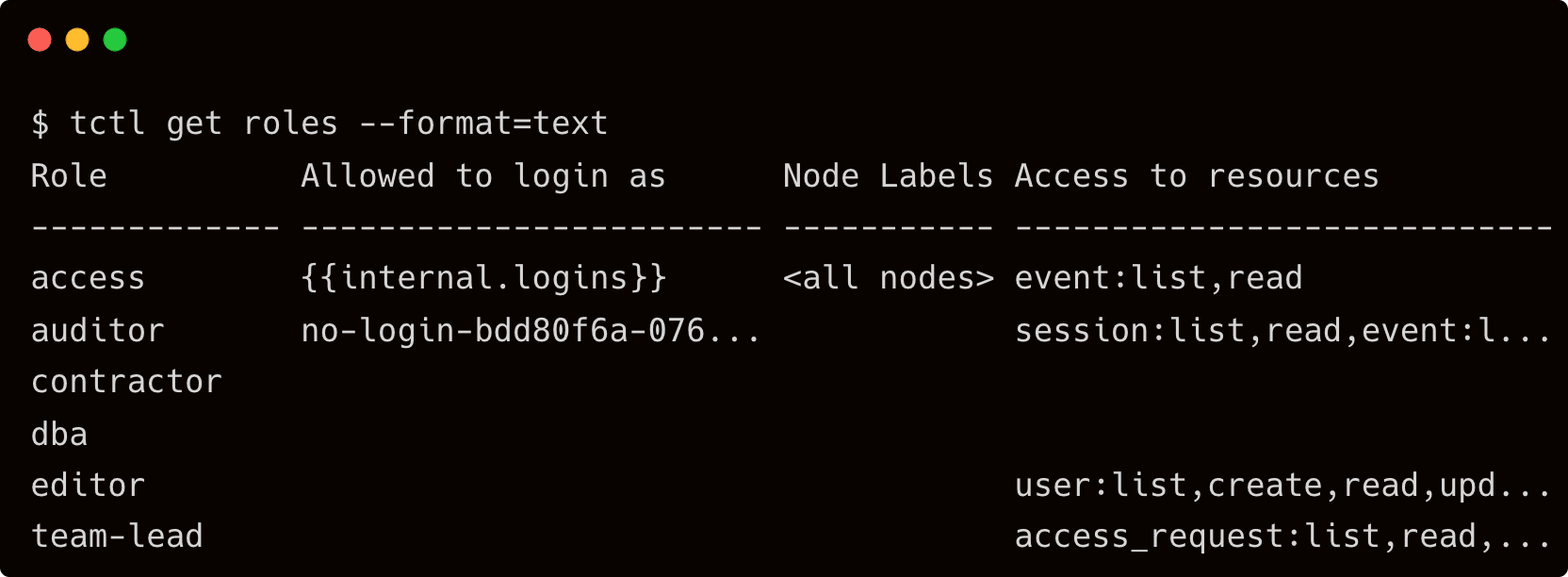Viewport: 1568px width, 577px height.
Task: Click the tctl get roles command text
Action: pyautogui.click(x=339, y=124)
